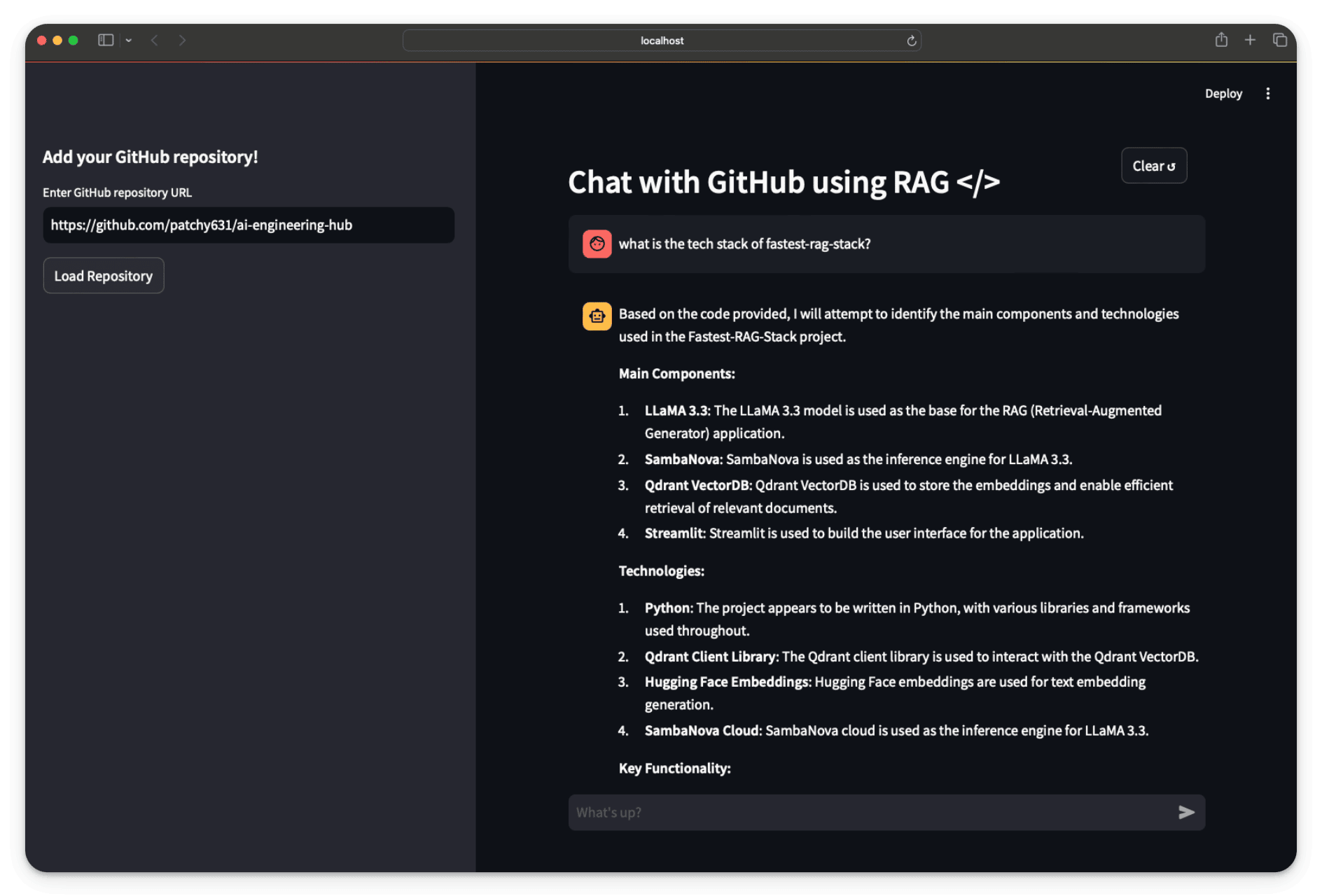
Task: Open the Streamlit three-dot options menu
Action: coord(1268,93)
